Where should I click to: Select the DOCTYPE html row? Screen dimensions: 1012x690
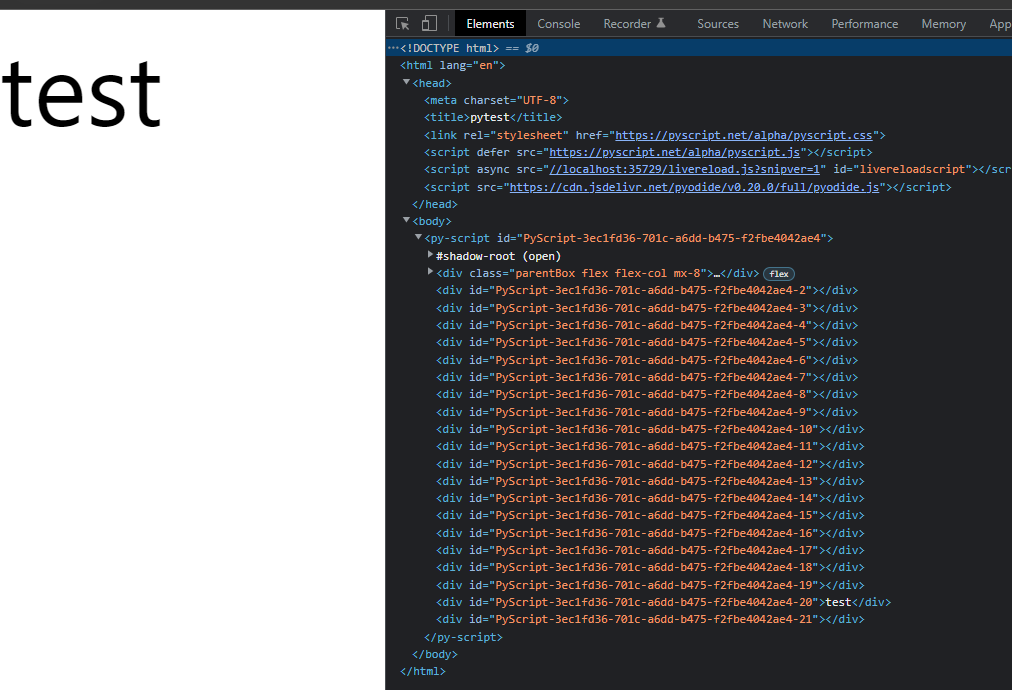[699, 48]
